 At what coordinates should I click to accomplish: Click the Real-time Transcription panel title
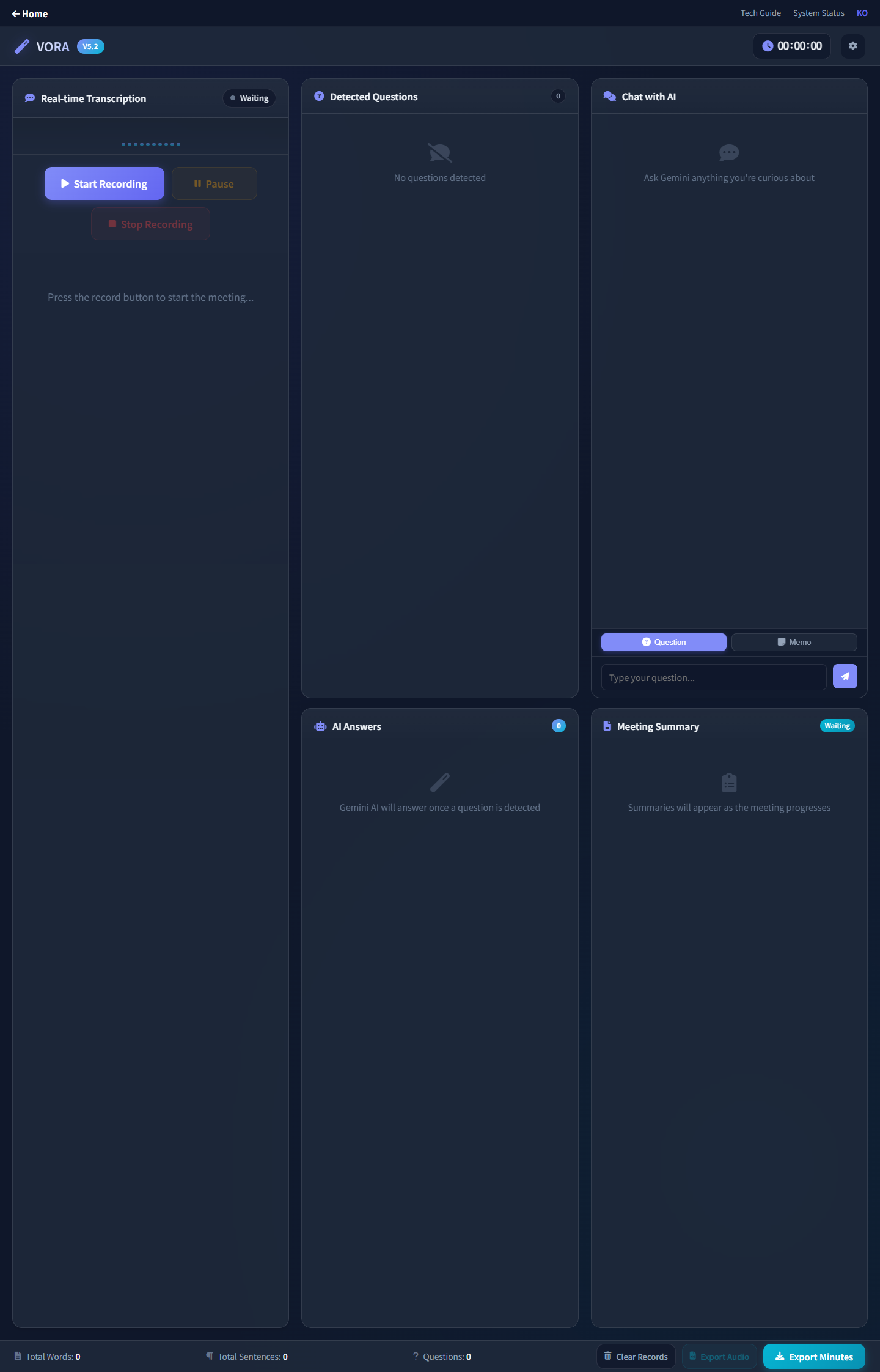point(94,98)
